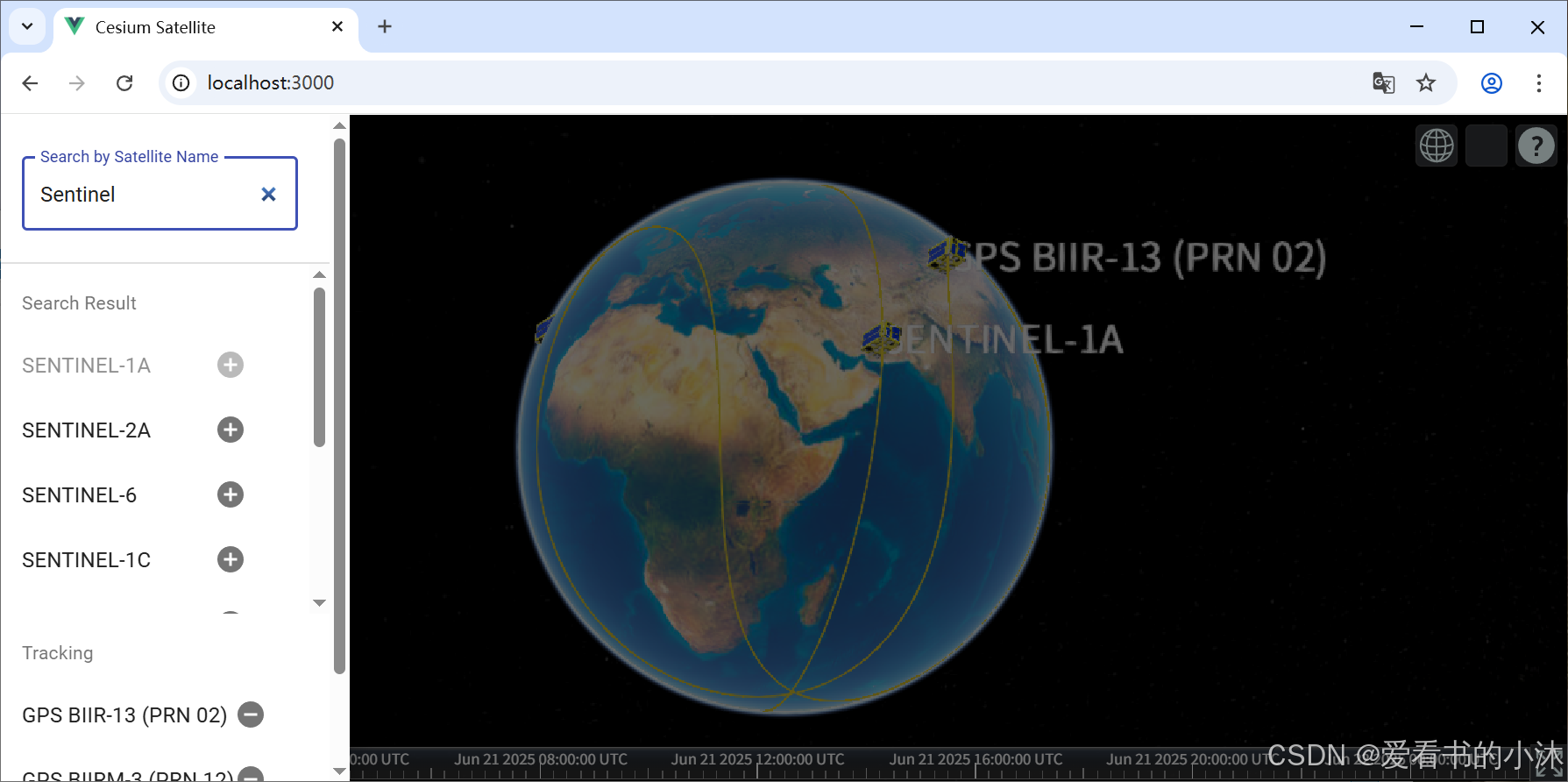Select the Cesium Satellite tab

pyautogui.click(x=206, y=27)
